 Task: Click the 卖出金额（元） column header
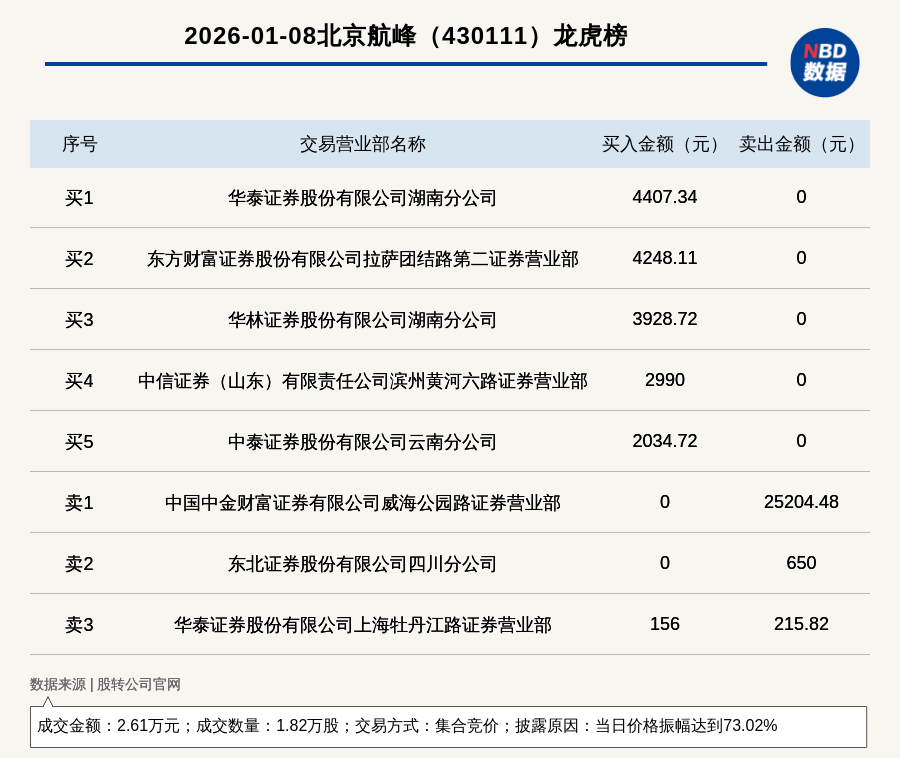pyautogui.click(x=801, y=144)
